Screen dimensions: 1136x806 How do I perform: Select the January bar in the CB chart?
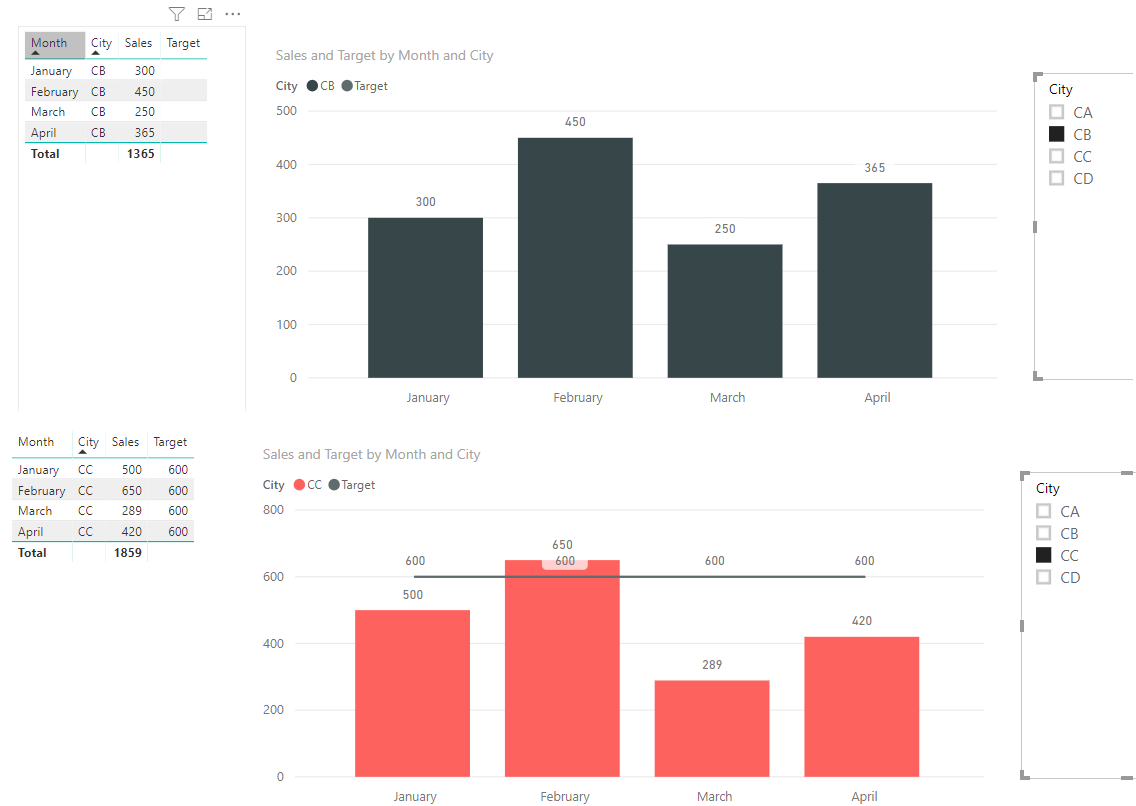click(x=425, y=298)
